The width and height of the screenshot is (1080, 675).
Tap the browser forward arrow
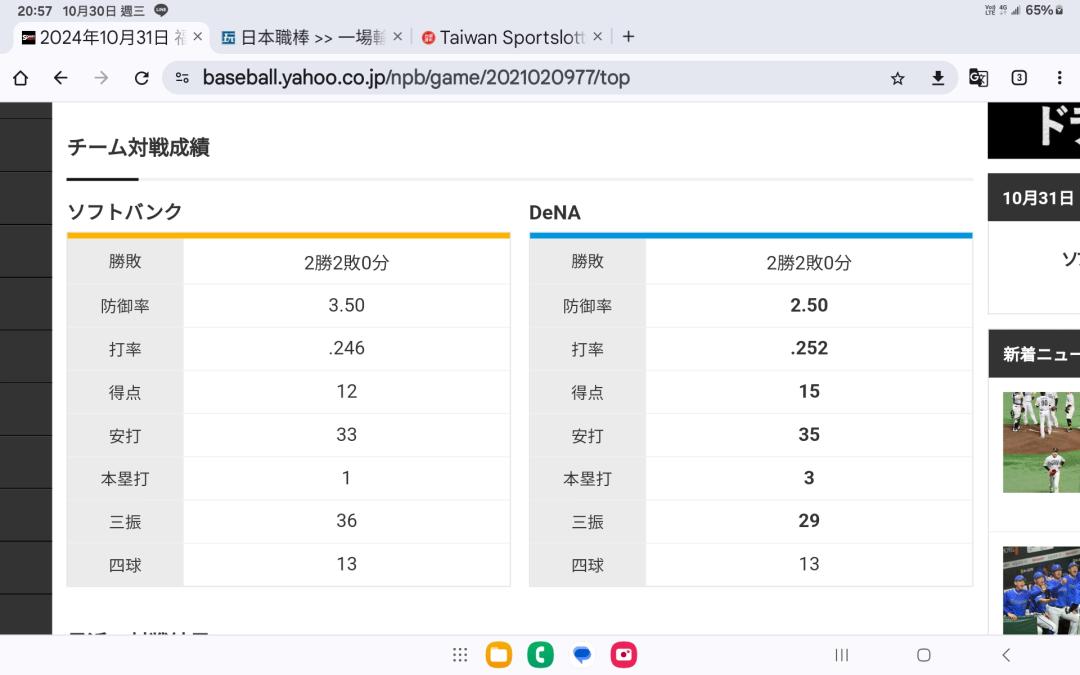[101, 78]
